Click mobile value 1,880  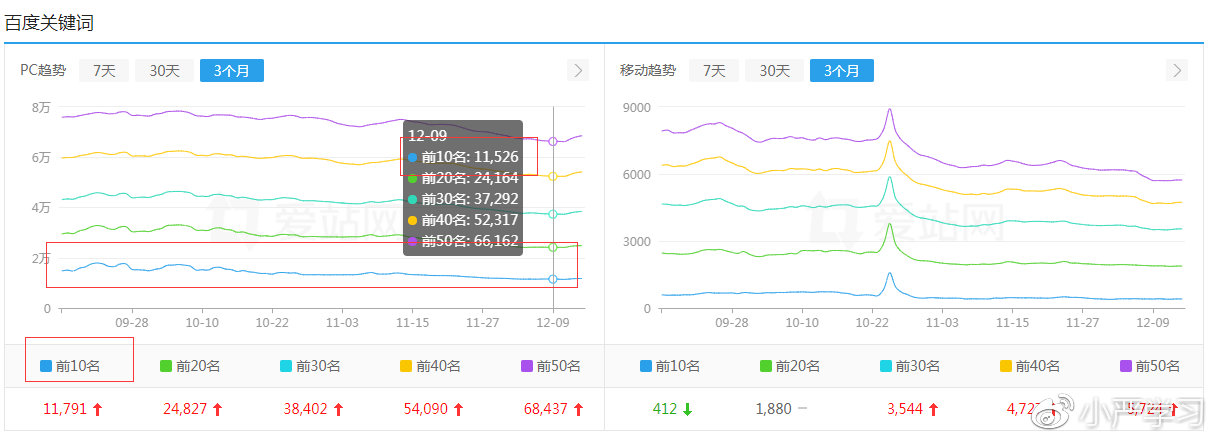pos(773,409)
